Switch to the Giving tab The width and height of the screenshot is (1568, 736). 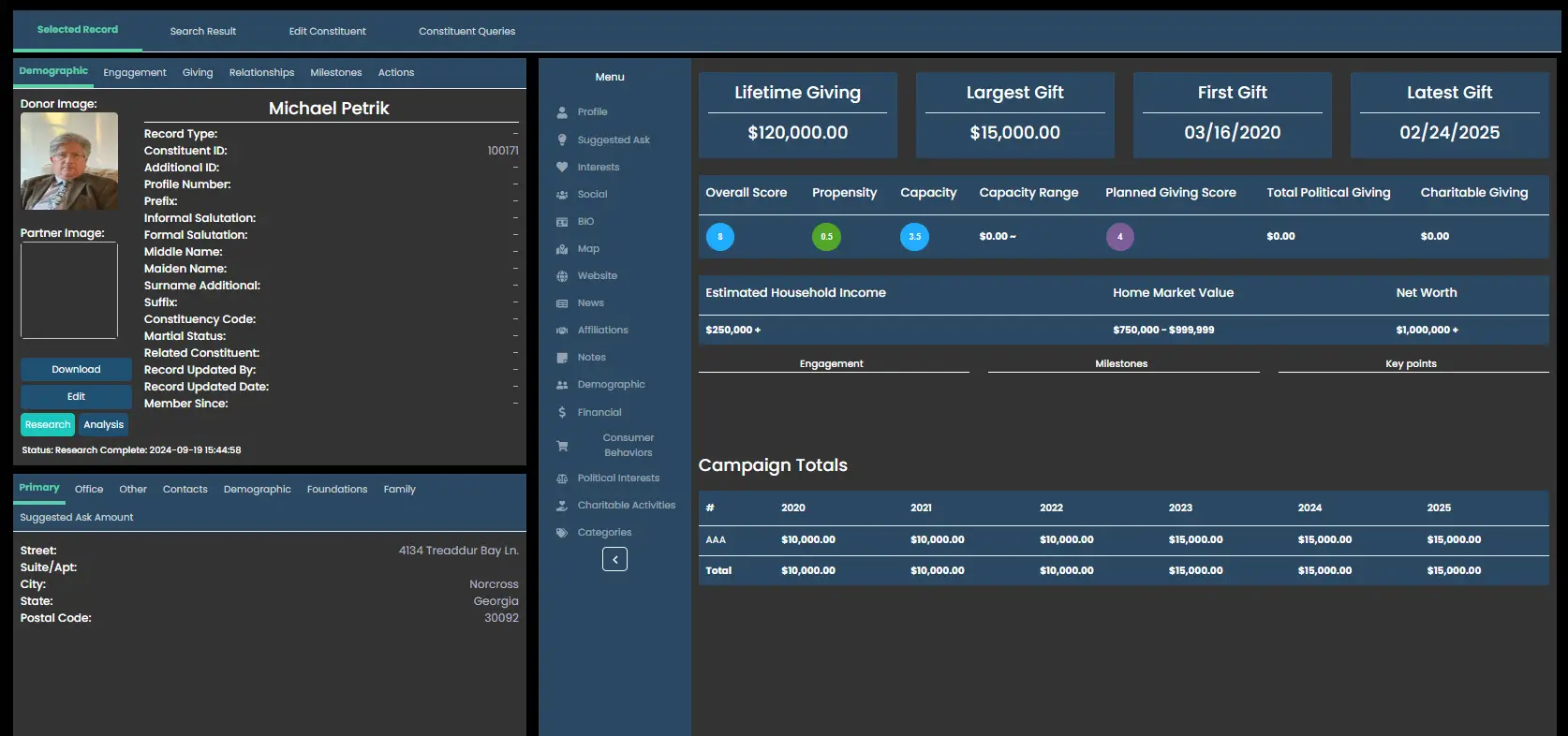(x=198, y=73)
